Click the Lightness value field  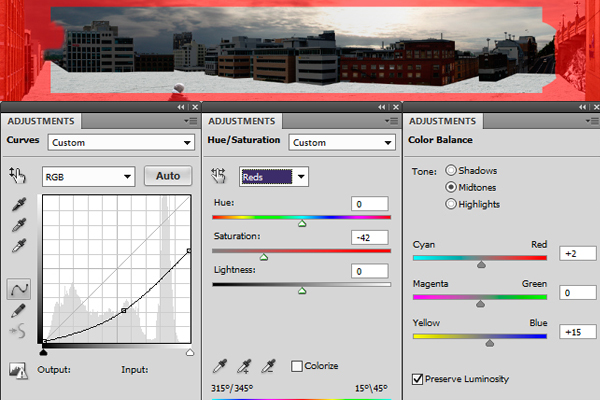click(x=370, y=271)
